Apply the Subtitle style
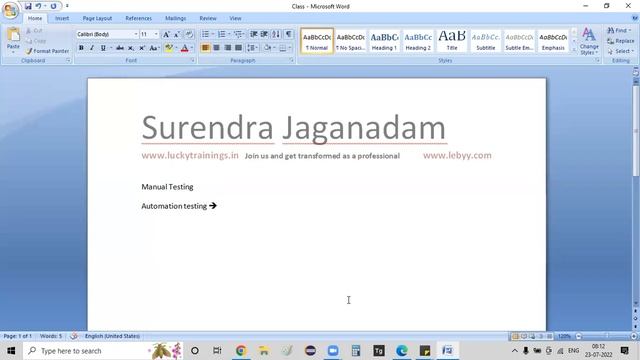640x360 pixels. [486, 41]
